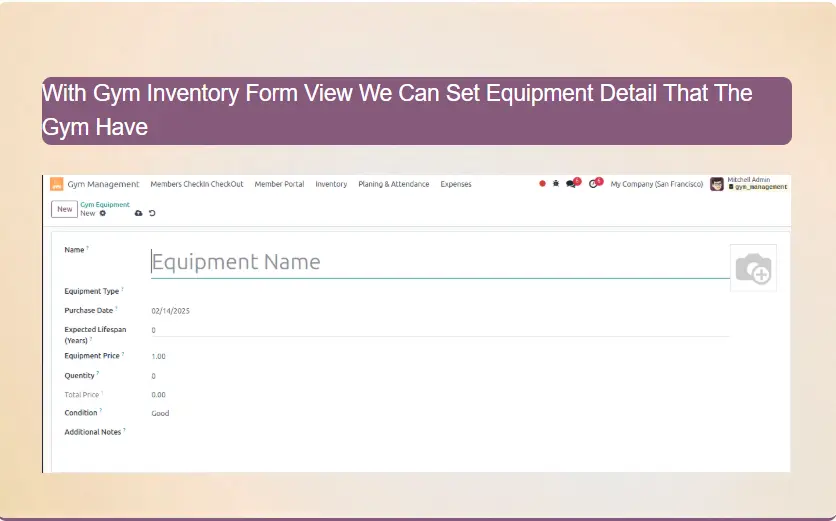Go to Gym Equipment breadcrumb link

105,205
